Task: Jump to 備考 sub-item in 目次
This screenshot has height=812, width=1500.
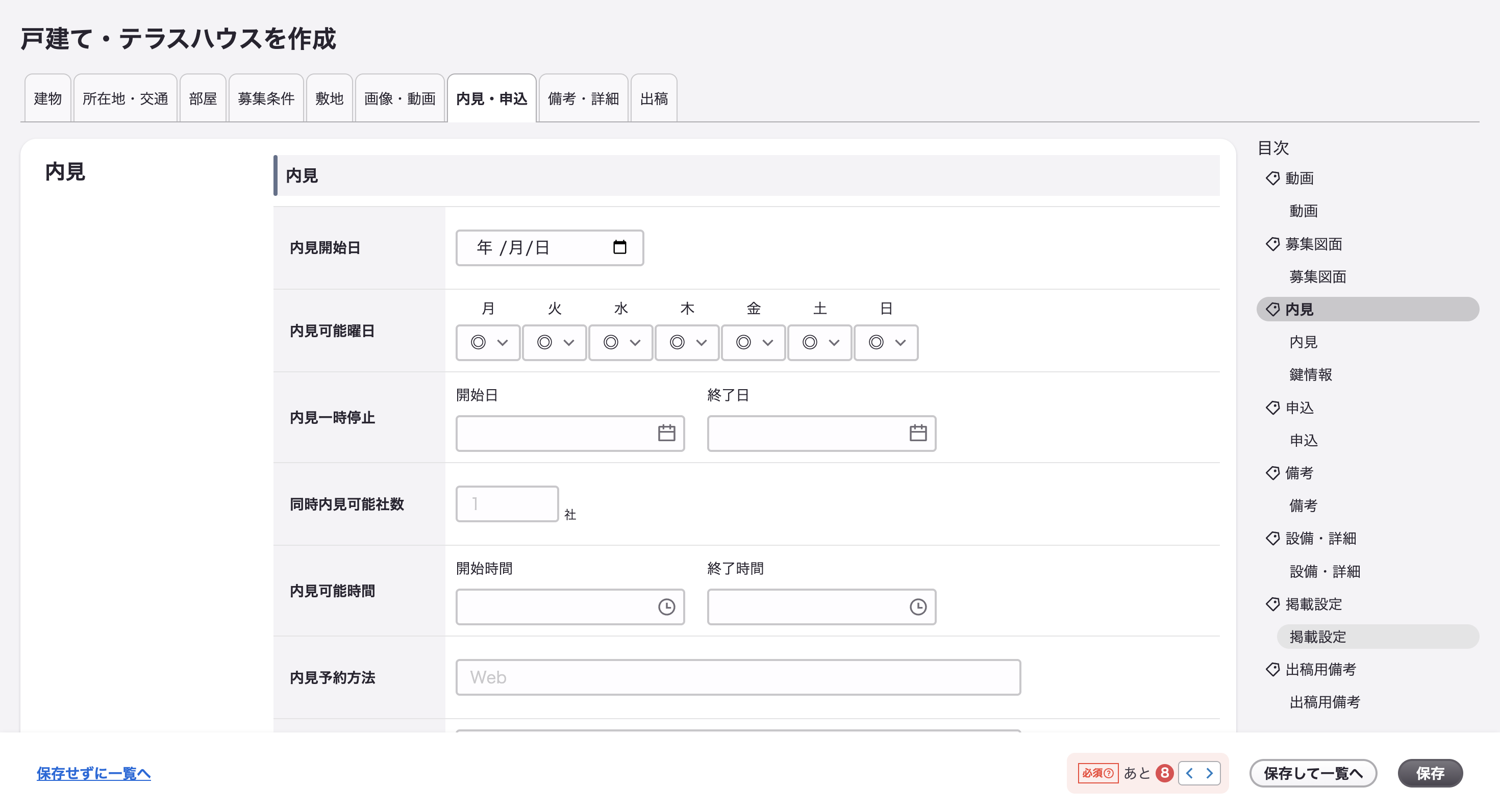Action: click(x=1303, y=505)
